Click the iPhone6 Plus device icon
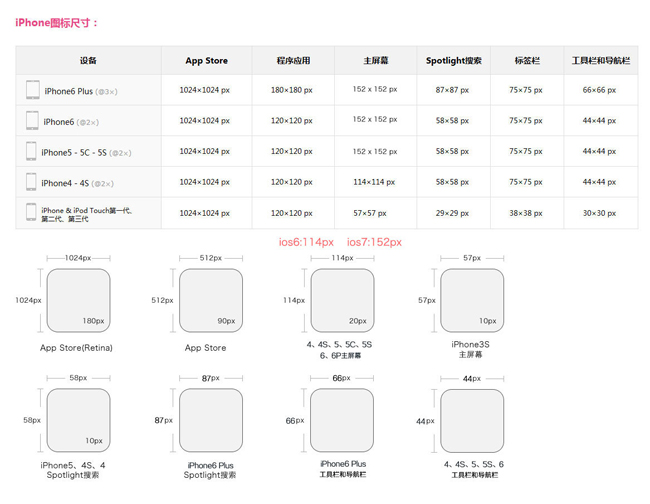650x504 pixels. coord(33,91)
